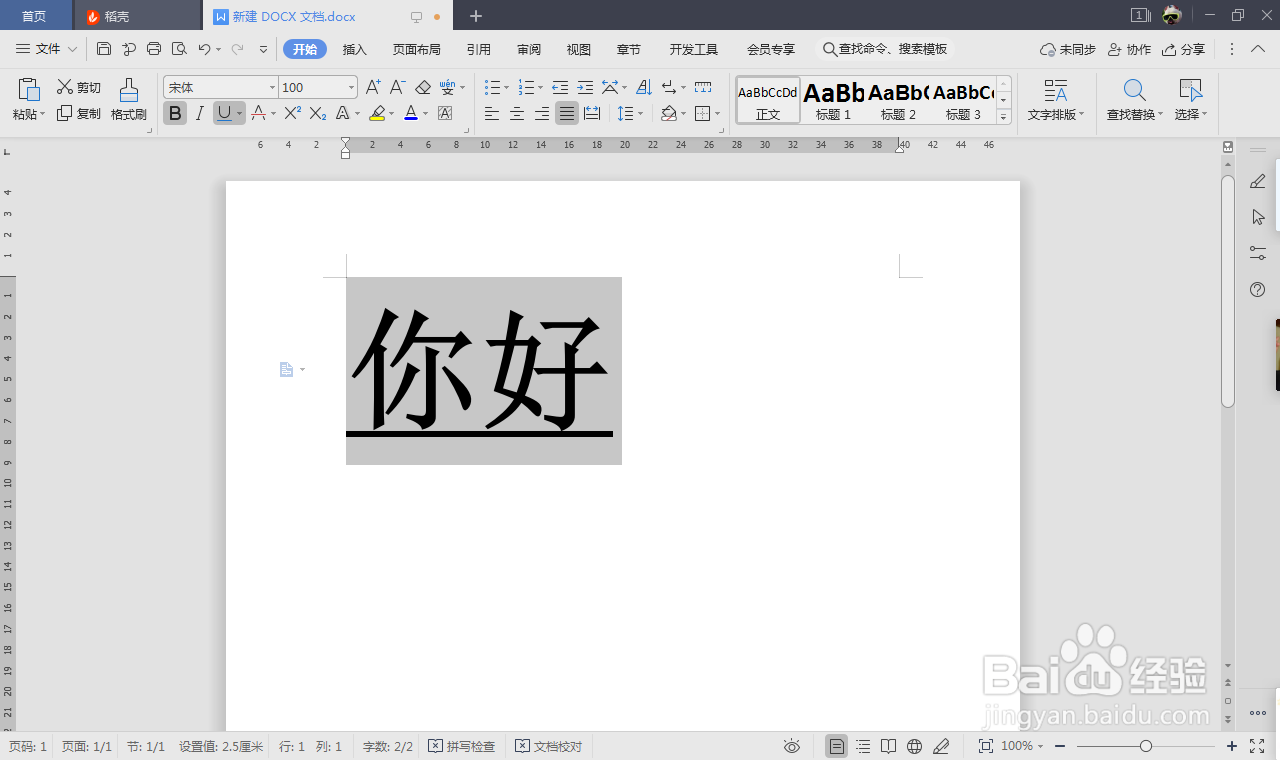Click the command search box (查找命令)

pyautogui.click(x=885, y=49)
